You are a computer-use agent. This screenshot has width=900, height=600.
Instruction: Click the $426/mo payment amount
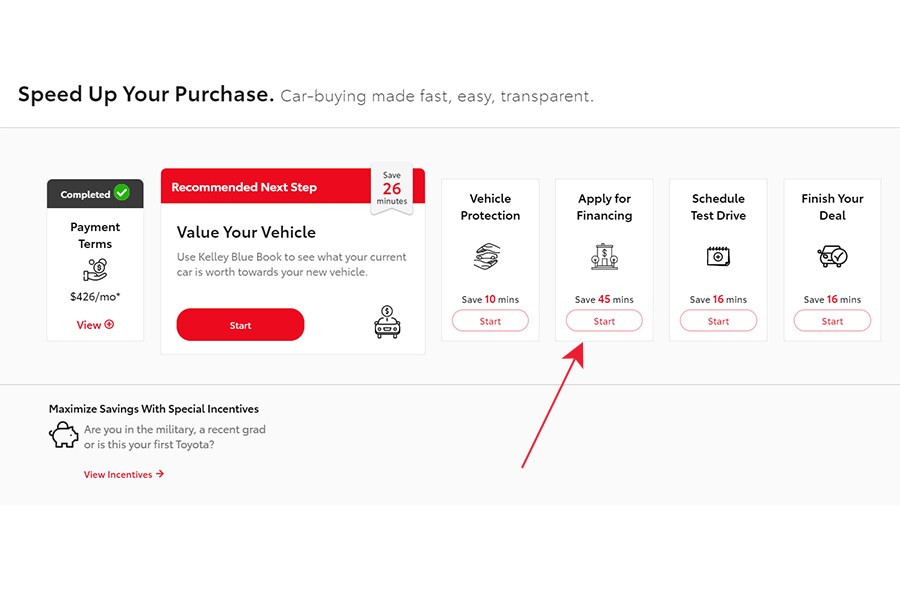pos(95,297)
